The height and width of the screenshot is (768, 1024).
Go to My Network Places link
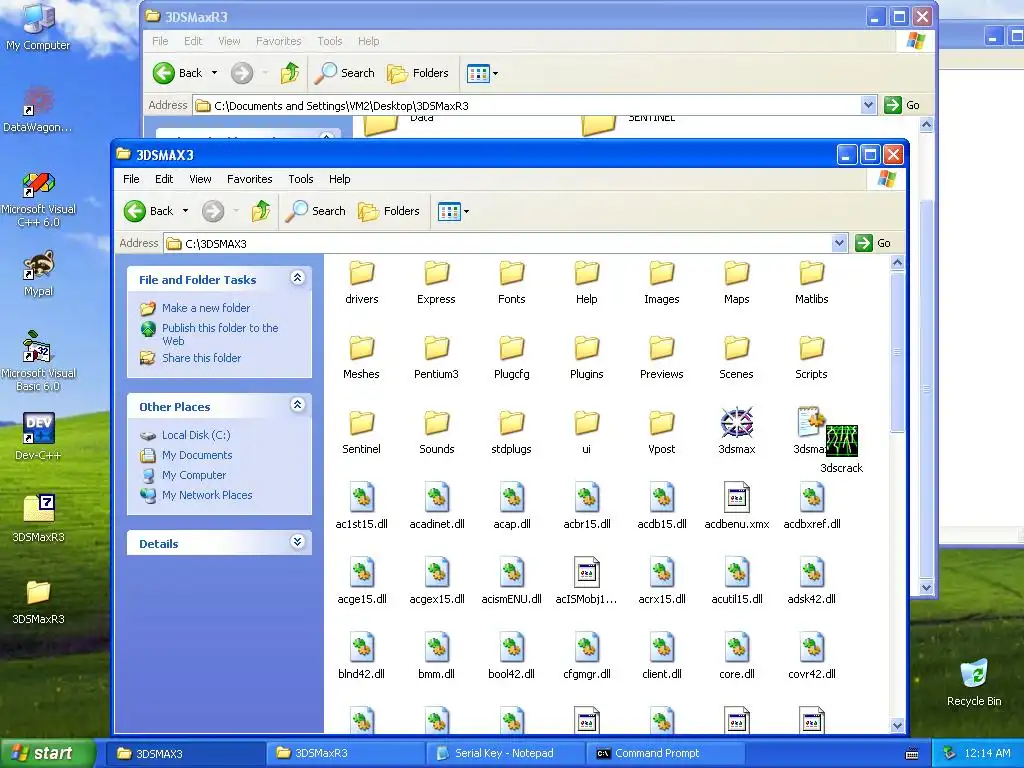pos(207,495)
